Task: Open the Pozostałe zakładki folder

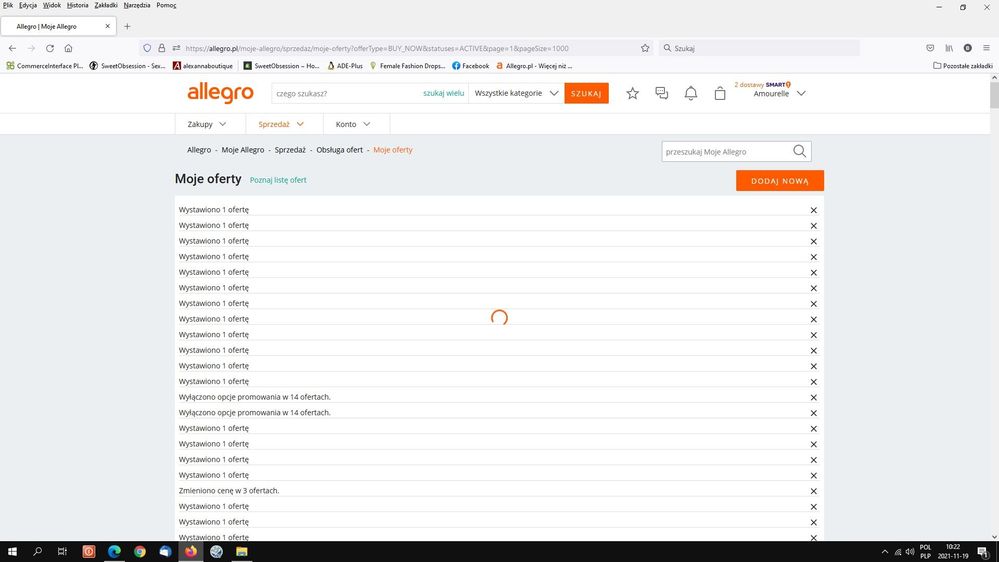Action: (963, 66)
